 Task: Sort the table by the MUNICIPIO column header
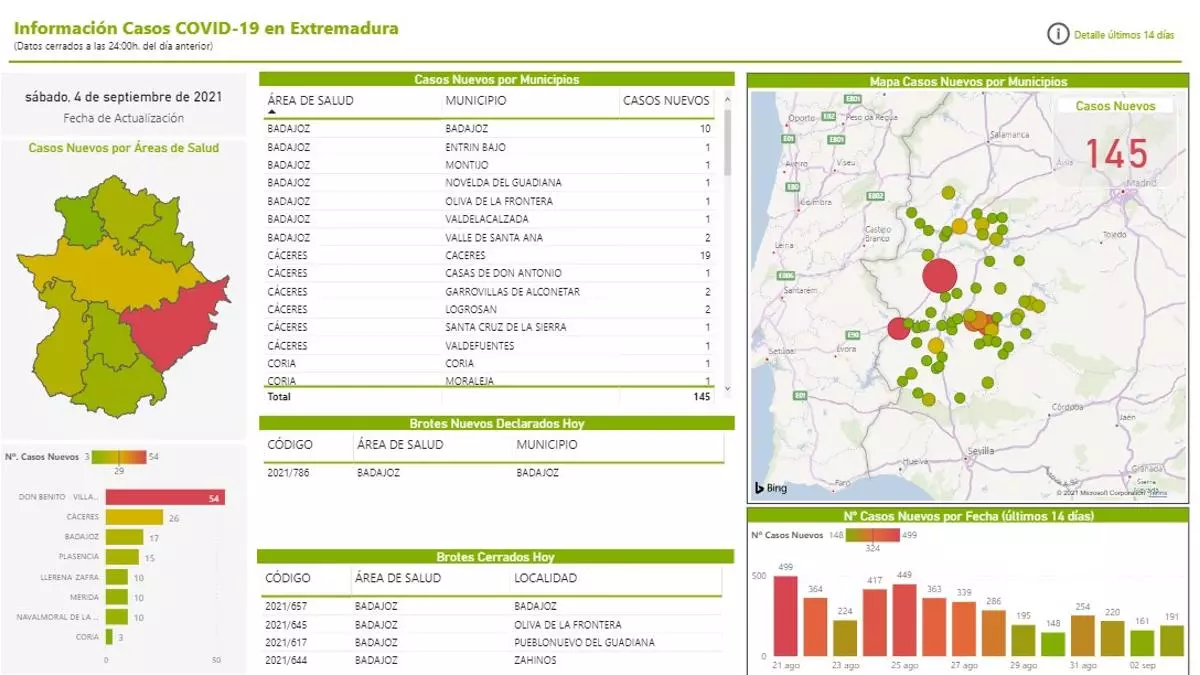click(x=476, y=101)
